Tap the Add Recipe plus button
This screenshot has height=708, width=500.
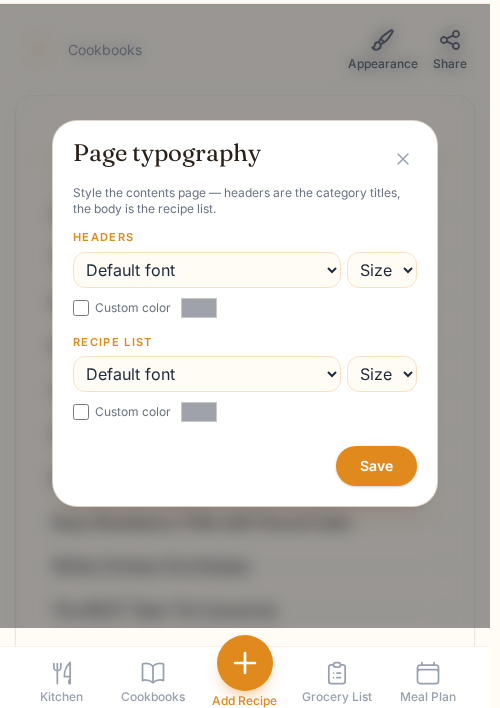click(x=245, y=663)
